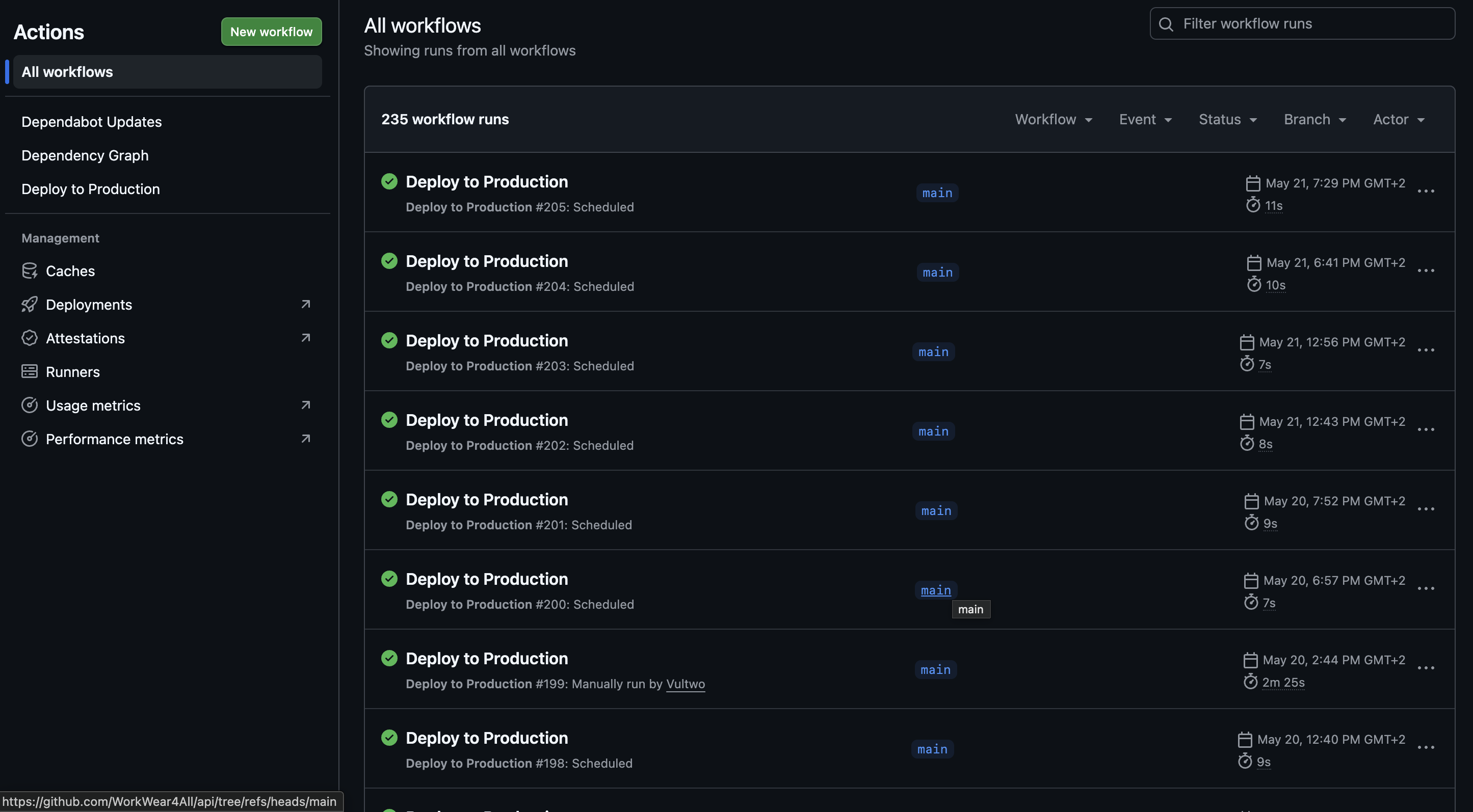Viewport: 1473px width, 812px height.
Task: Select the Dependency Graph workflow
Action: click(x=85, y=155)
